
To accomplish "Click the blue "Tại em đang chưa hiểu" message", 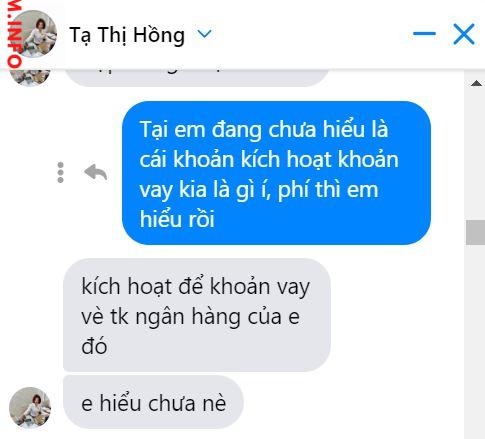I will (x=276, y=173).
